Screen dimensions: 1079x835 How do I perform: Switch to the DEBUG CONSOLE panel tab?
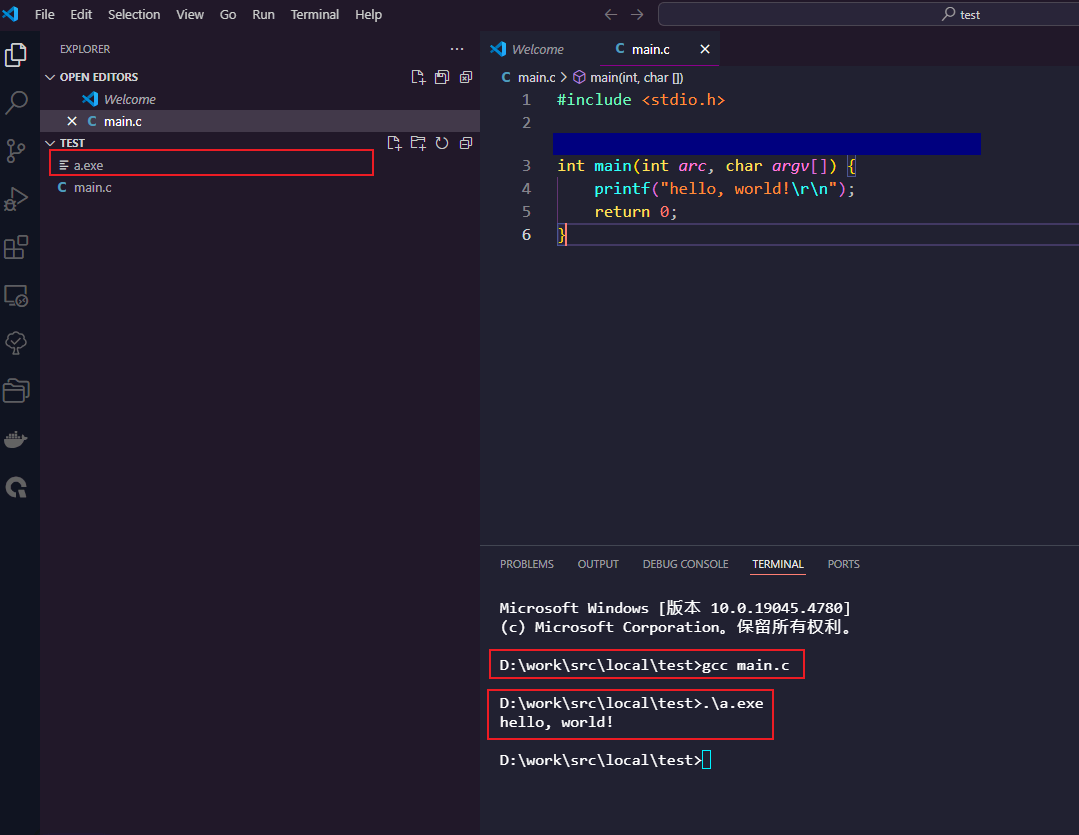[x=685, y=564]
